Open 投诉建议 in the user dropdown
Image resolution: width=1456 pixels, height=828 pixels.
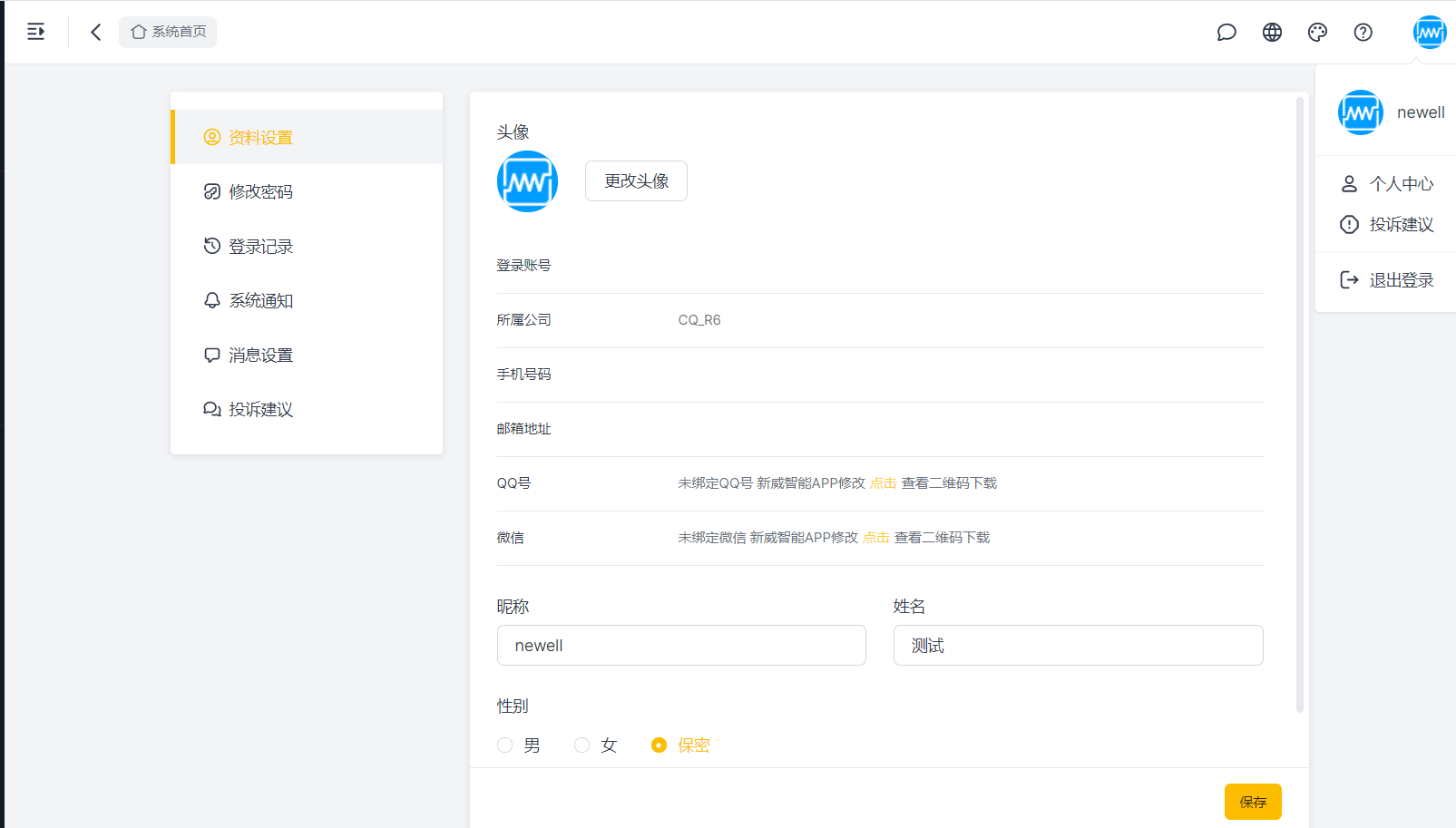(x=1386, y=225)
